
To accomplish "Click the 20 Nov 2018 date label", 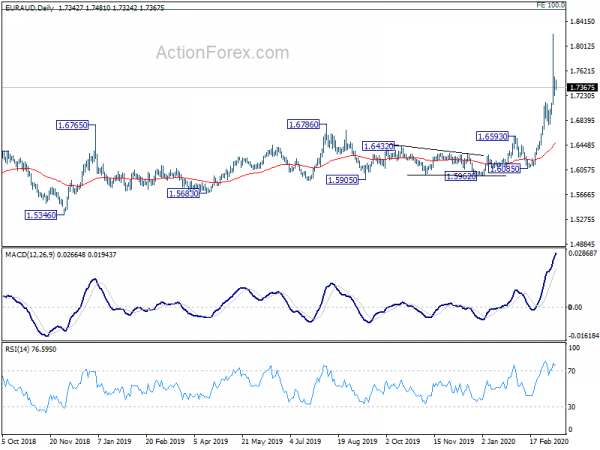I will click(x=70, y=442).
